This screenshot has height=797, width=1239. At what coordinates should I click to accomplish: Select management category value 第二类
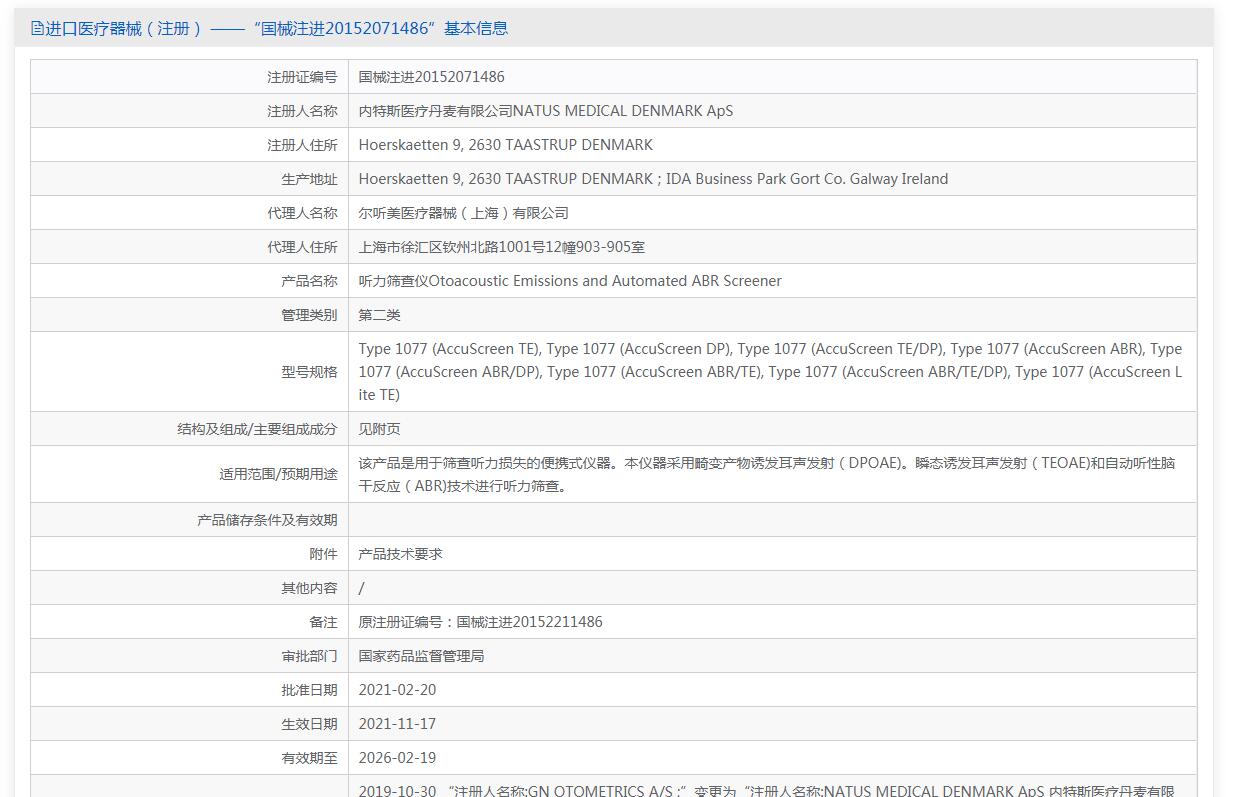click(x=380, y=315)
